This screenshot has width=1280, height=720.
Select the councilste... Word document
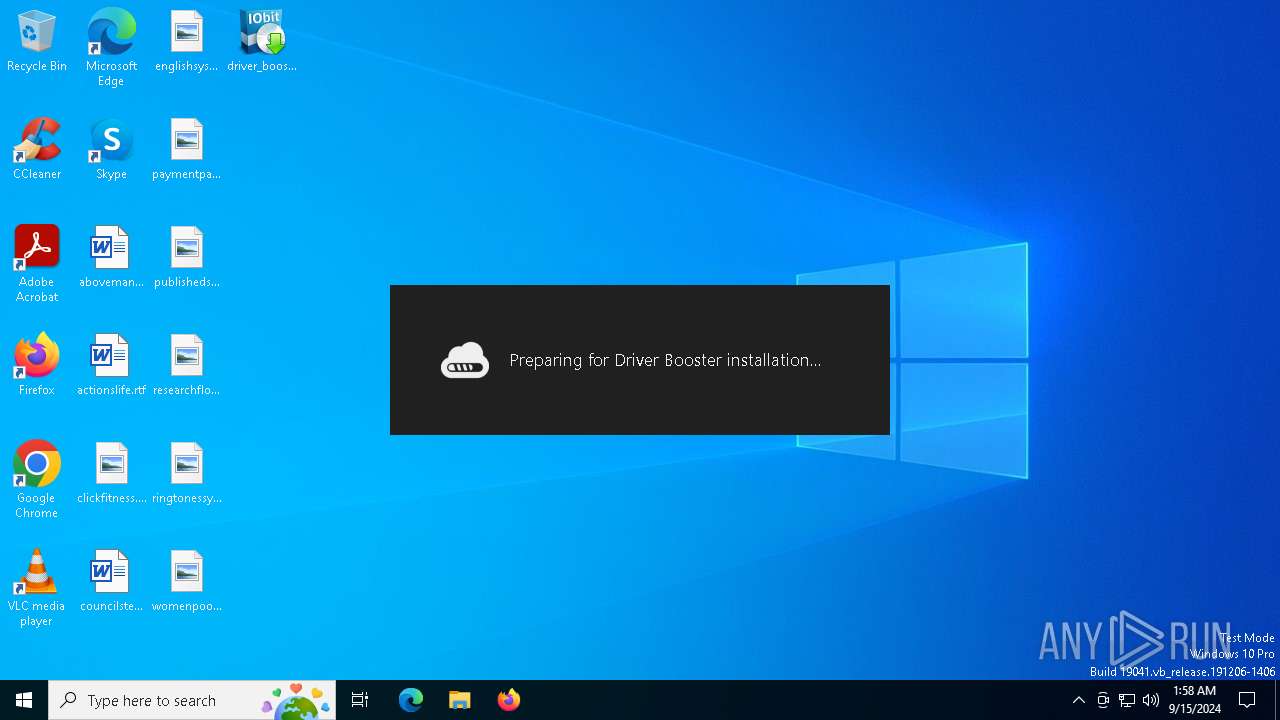pyautogui.click(x=111, y=582)
